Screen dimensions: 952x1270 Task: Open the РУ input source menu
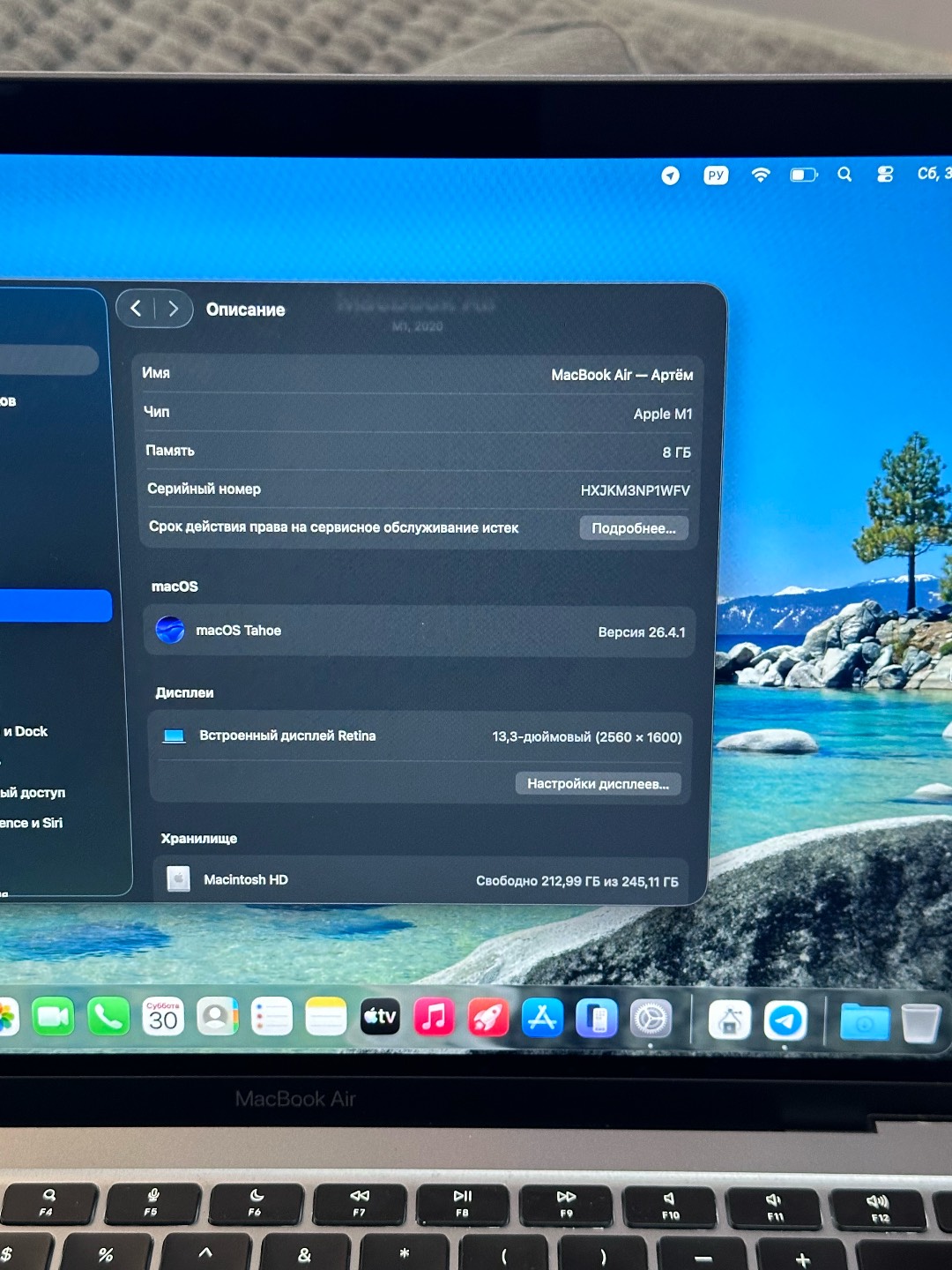(x=716, y=175)
